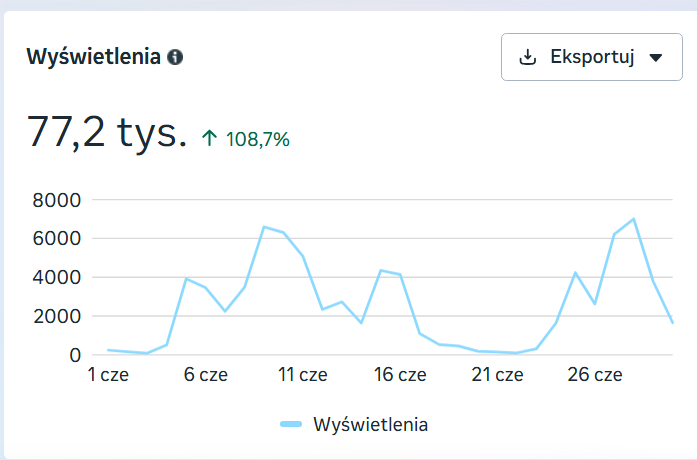The height and width of the screenshot is (460, 697).
Task: Click the green upward arrow trend icon
Action: [209, 138]
